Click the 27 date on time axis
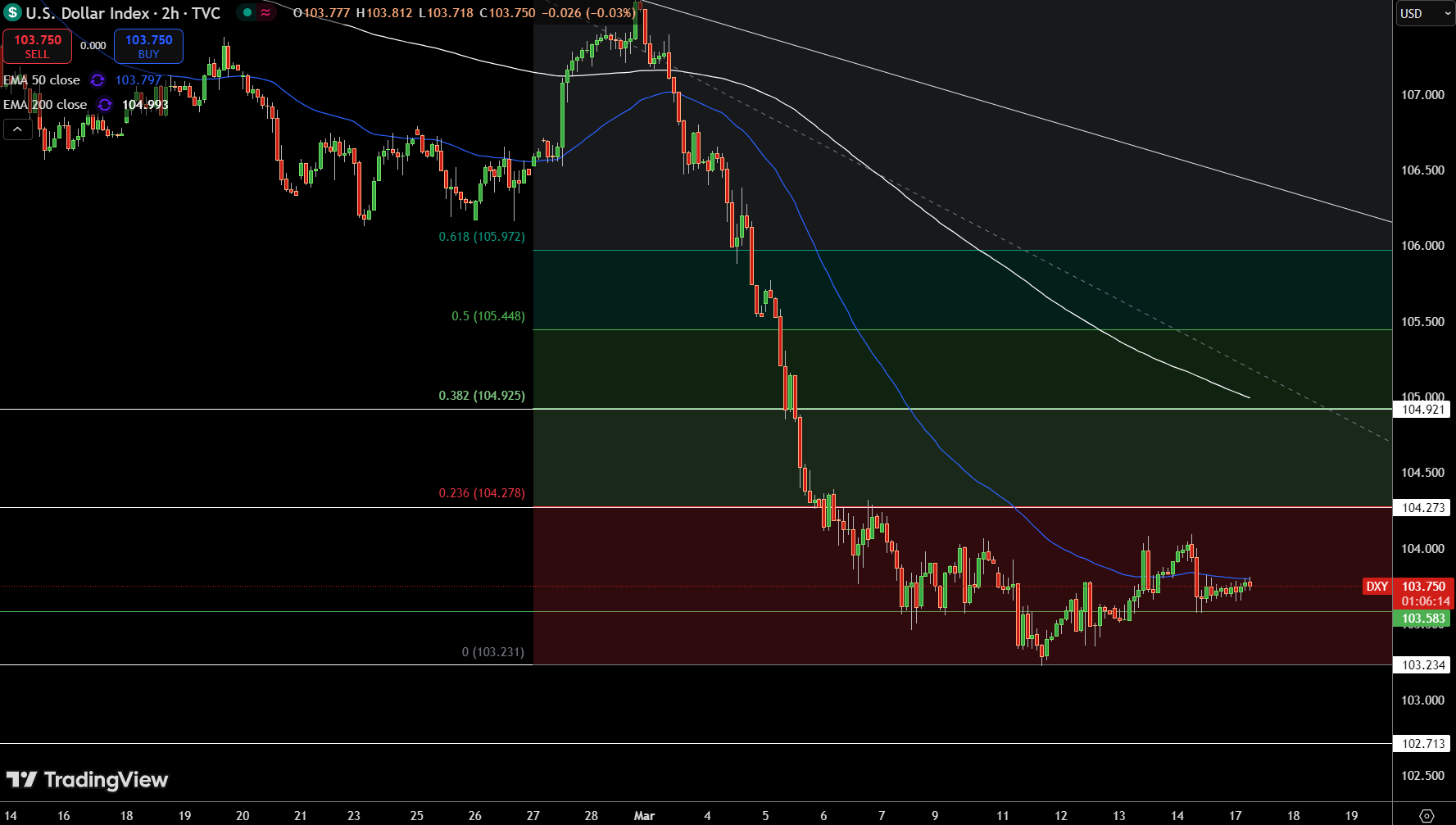Screen dimensions: 1456x825 [533, 816]
